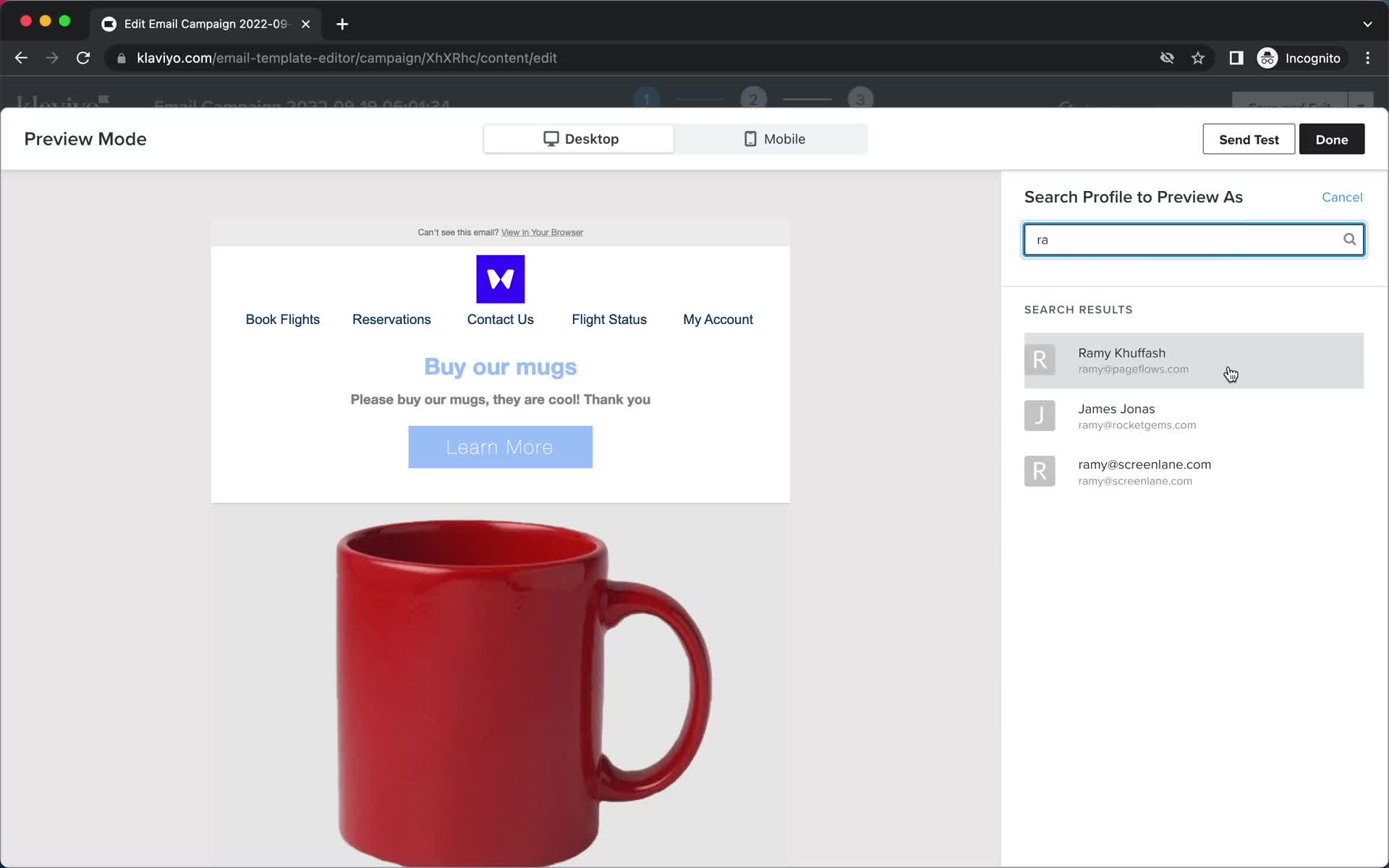Screen dimensions: 1389x868
Task: Click the Desktop preview mode icon
Action: pos(553,139)
